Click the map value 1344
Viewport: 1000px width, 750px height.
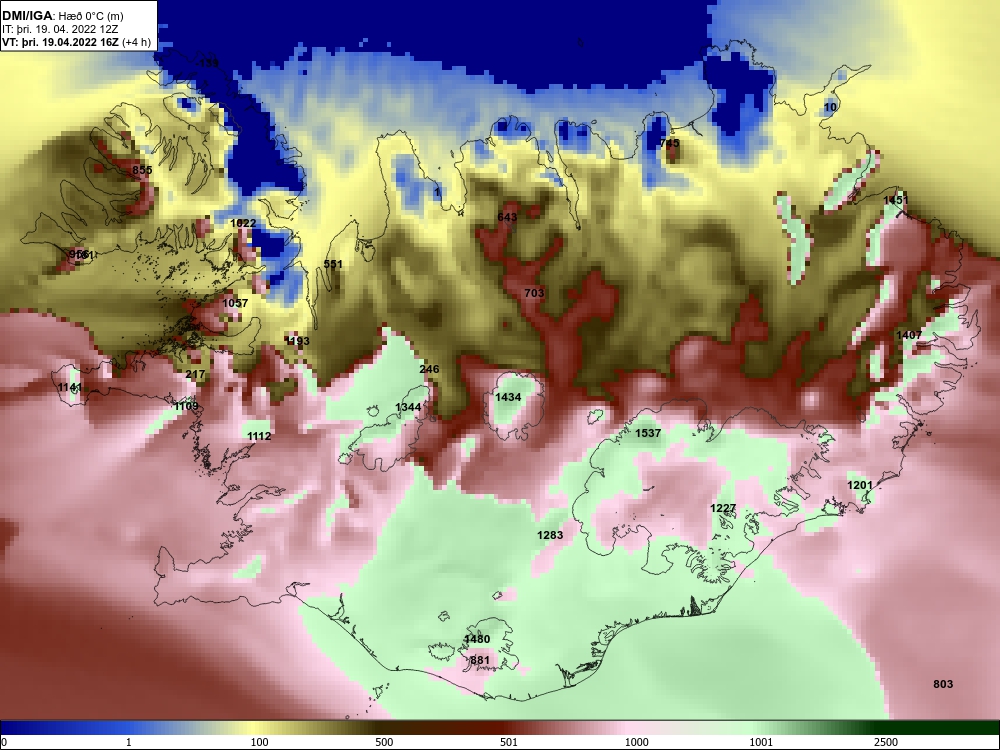(408, 408)
